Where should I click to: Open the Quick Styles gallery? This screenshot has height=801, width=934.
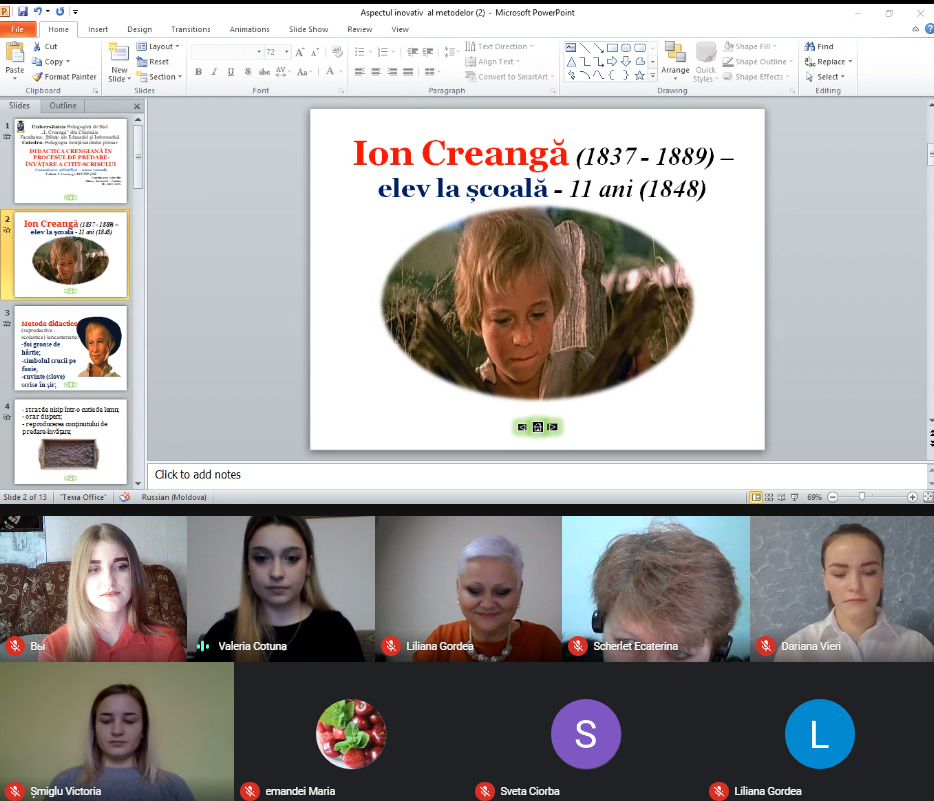click(705, 61)
